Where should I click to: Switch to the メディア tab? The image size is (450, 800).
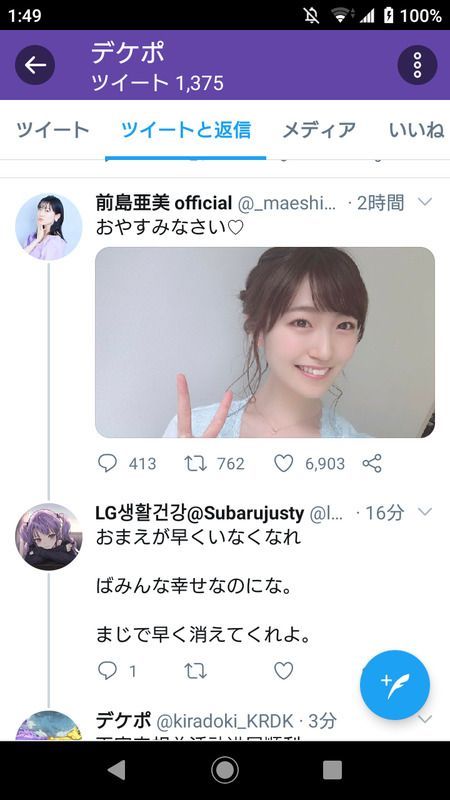[319, 130]
